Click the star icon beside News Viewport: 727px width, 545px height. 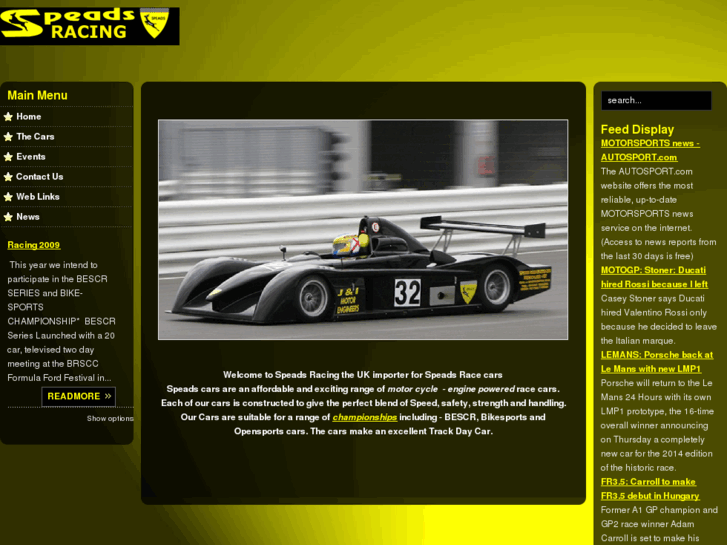[x=8, y=217]
